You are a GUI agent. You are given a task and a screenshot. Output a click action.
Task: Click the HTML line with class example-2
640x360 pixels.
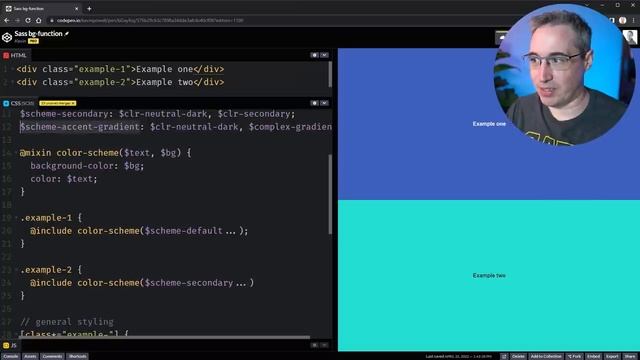point(120,82)
